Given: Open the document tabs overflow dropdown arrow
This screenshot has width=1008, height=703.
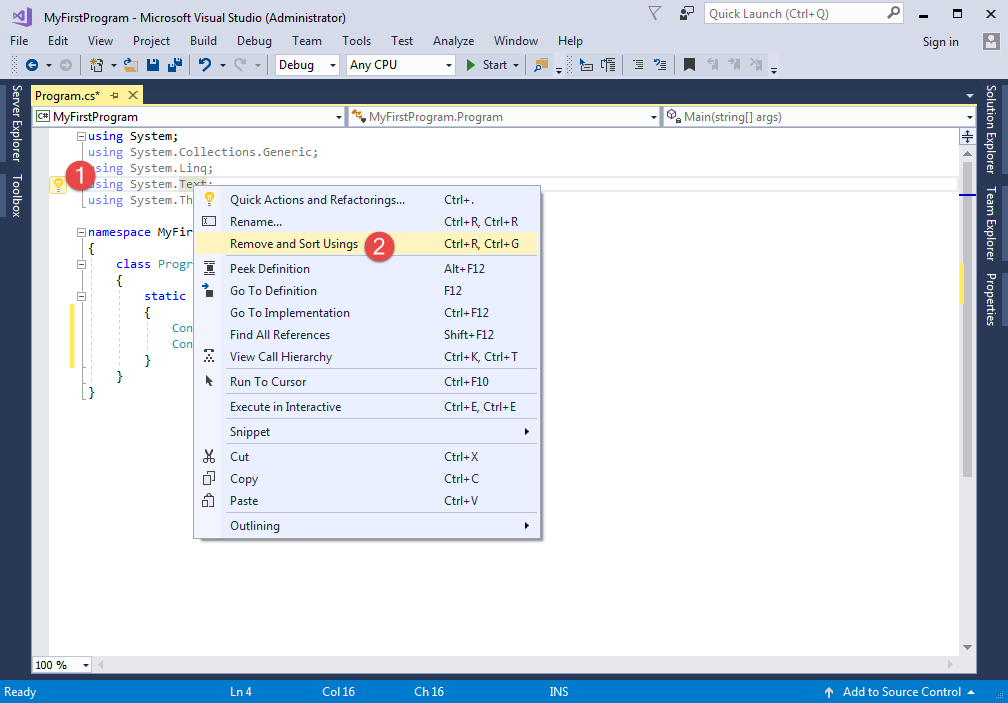Looking at the screenshot, I should click(x=969, y=96).
